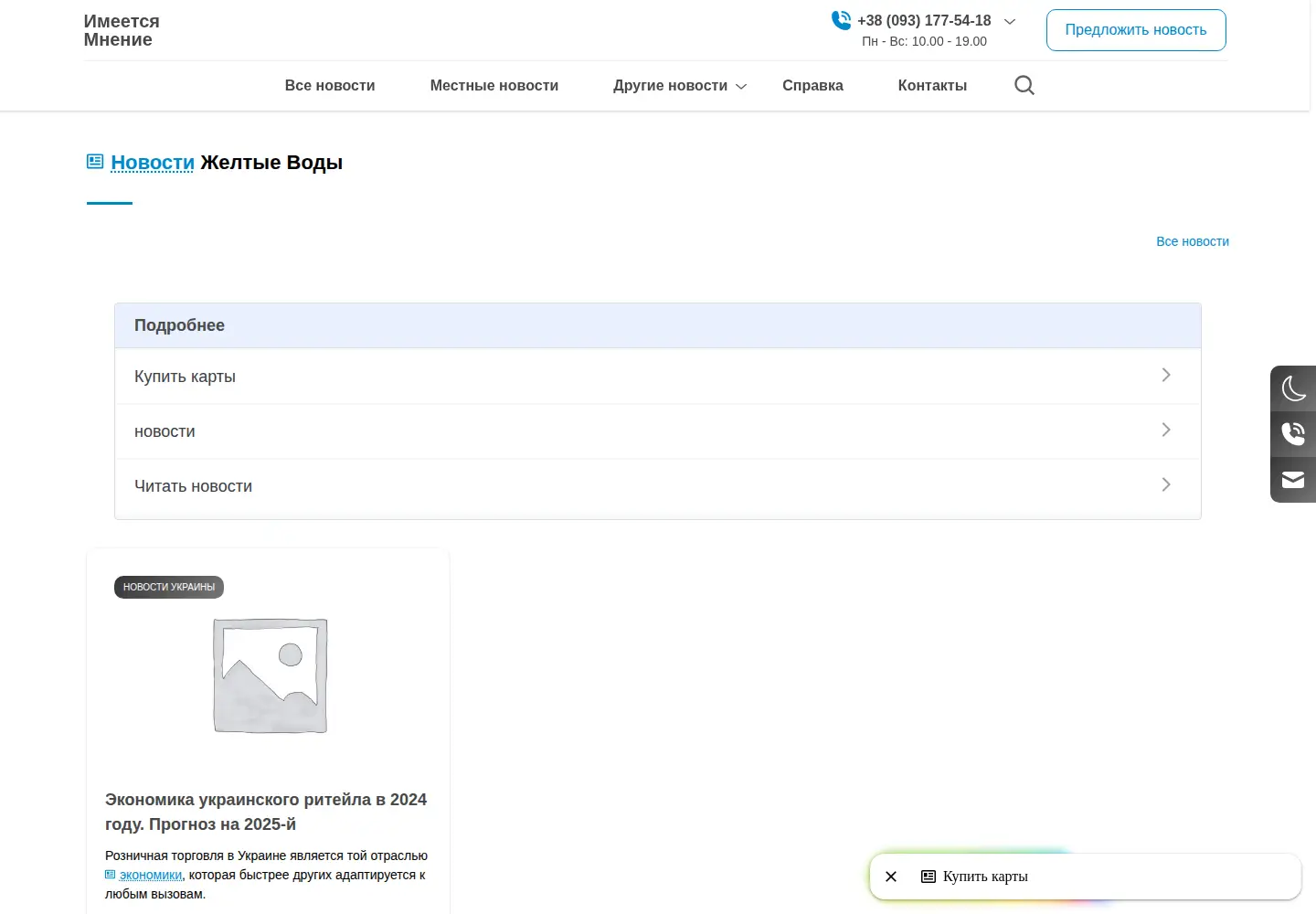
Task: Click the phone number +38 (093) 177-54-18
Action: (924, 20)
